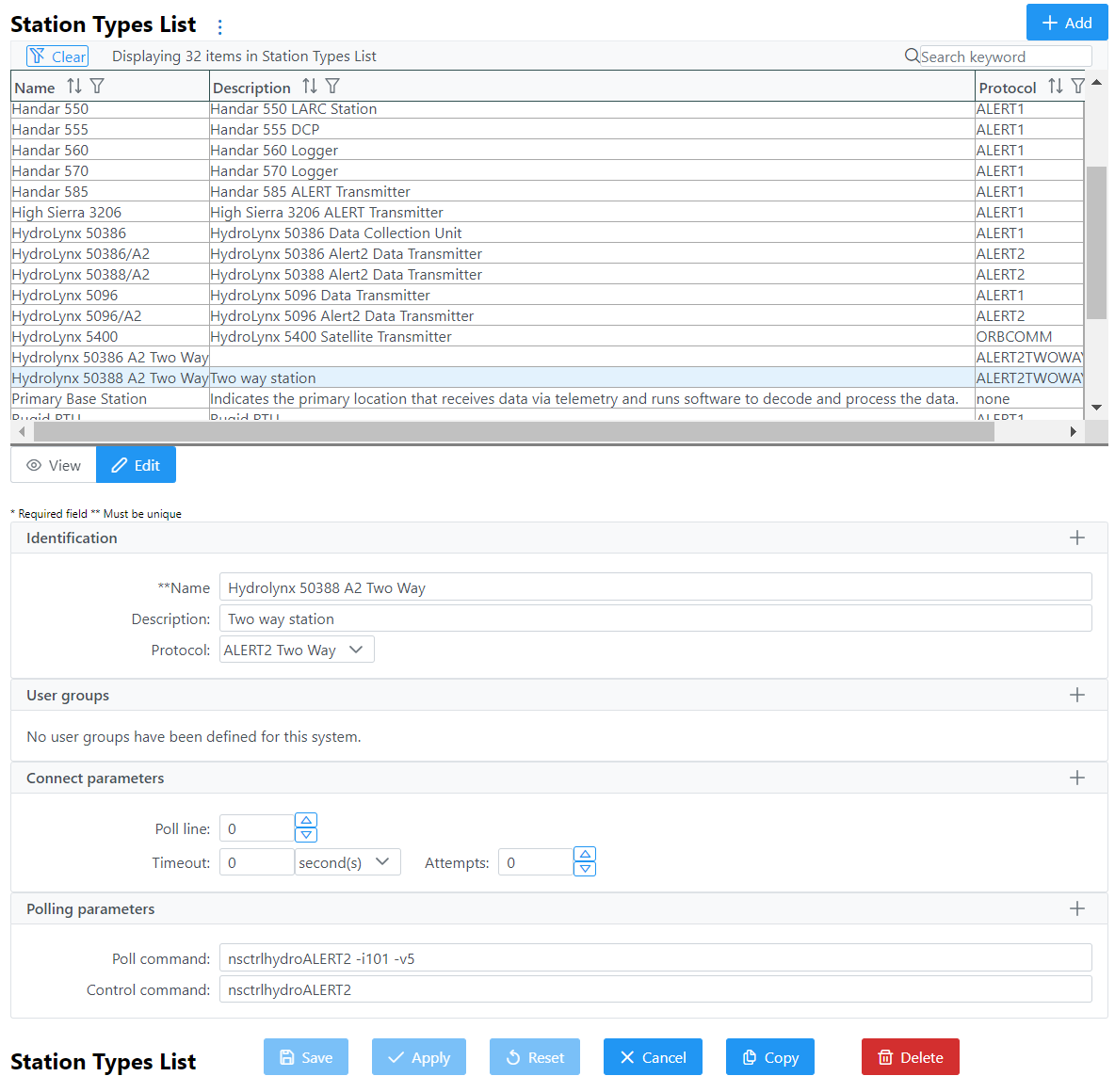
Task: Open the Timeout units dropdown
Action: 347,862
